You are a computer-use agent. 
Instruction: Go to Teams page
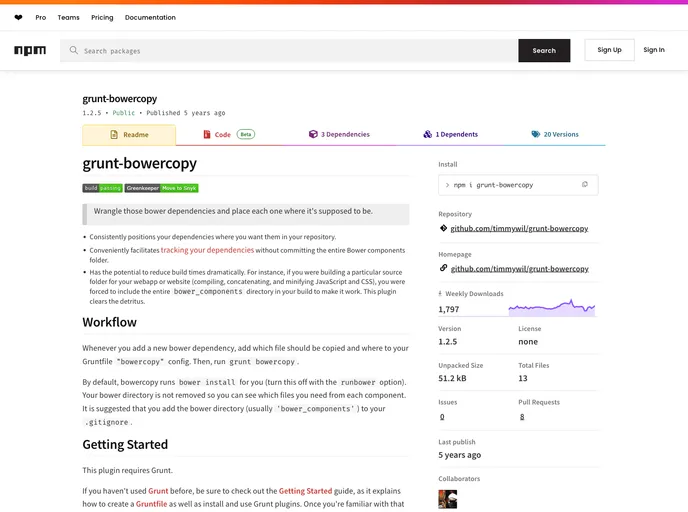68,18
